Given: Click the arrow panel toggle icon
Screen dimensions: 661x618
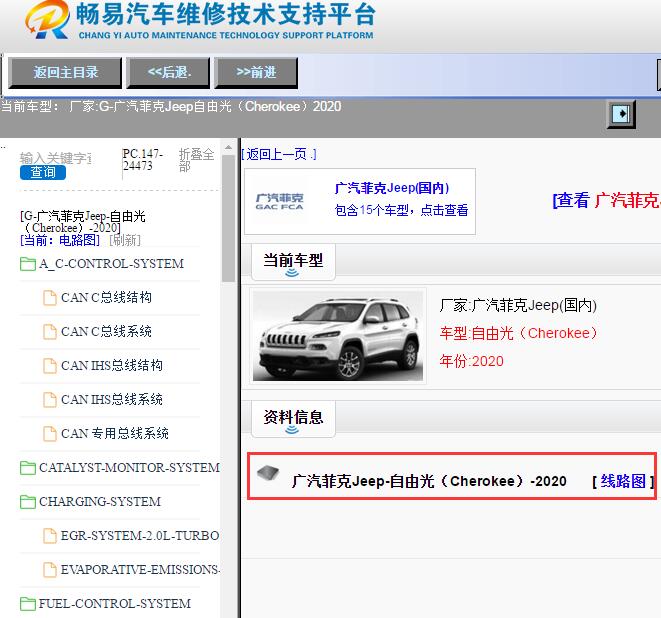Looking at the screenshot, I should coord(621,114).
